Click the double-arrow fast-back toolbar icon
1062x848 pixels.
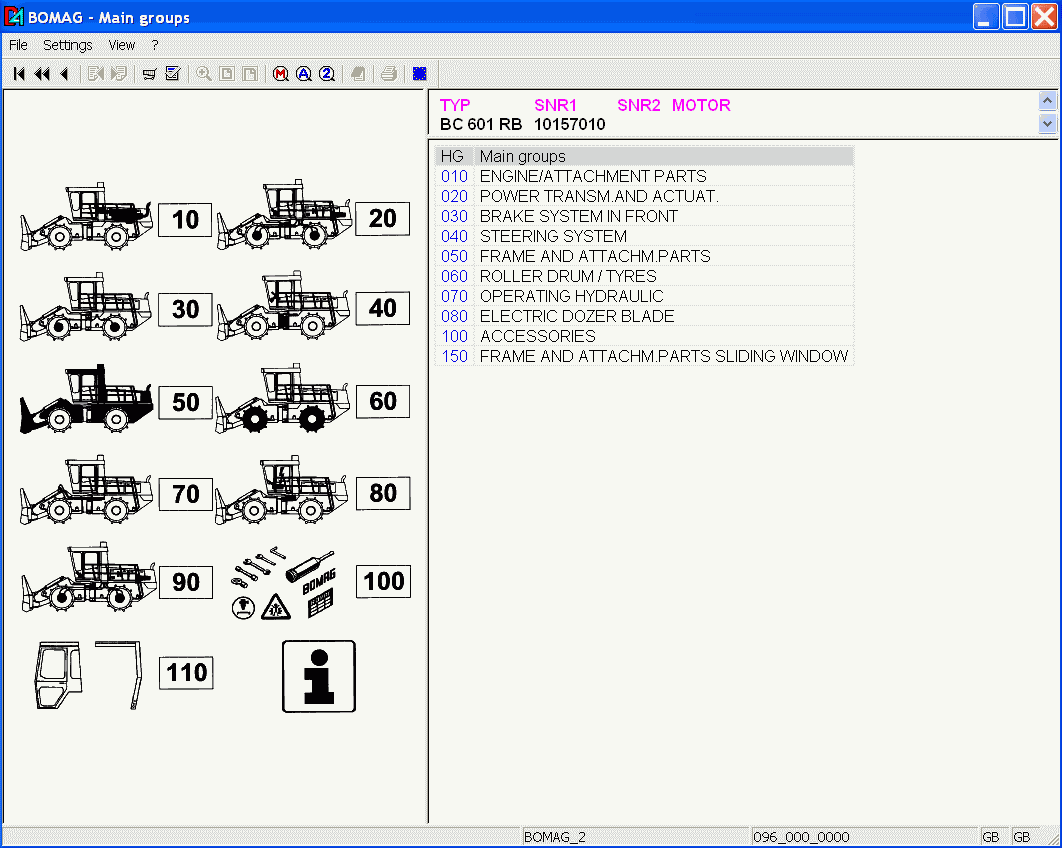(x=42, y=74)
